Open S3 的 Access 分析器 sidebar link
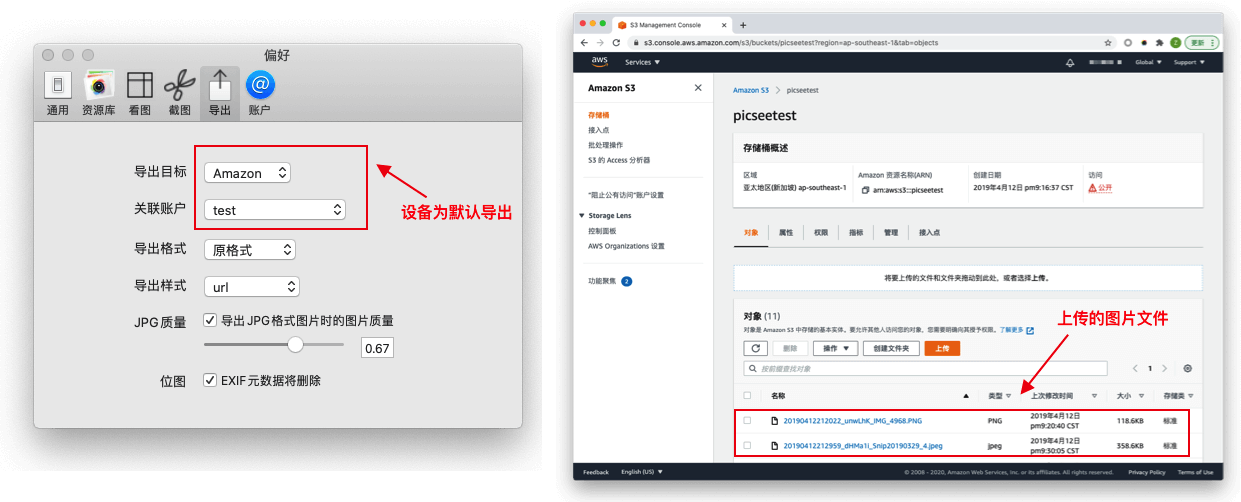 tap(619, 160)
